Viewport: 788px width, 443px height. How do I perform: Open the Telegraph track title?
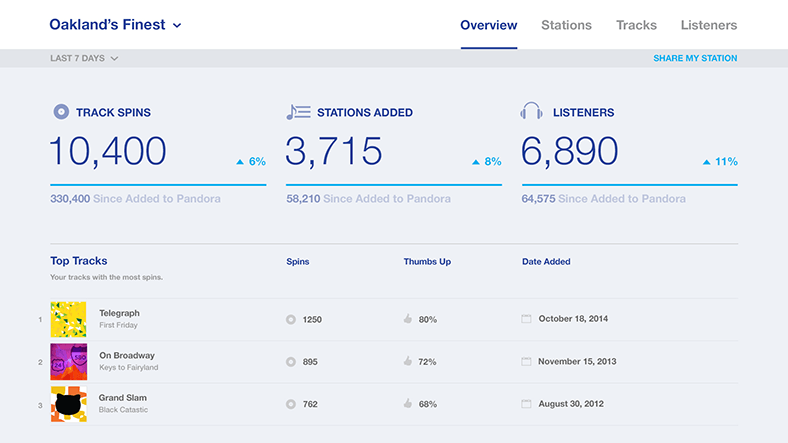pyautogui.click(x=119, y=313)
